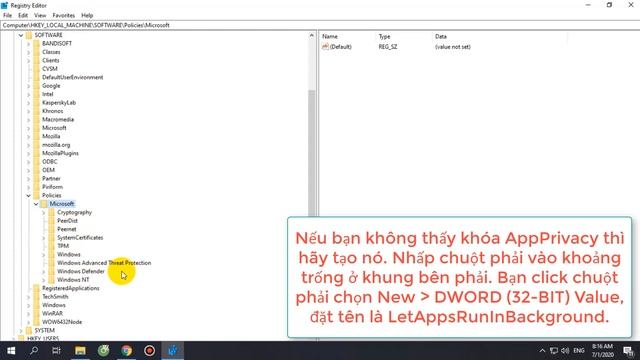The height and width of the screenshot is (360, 640).
Task: Select the Mozilla folder icon
Action: pos(36,136)
